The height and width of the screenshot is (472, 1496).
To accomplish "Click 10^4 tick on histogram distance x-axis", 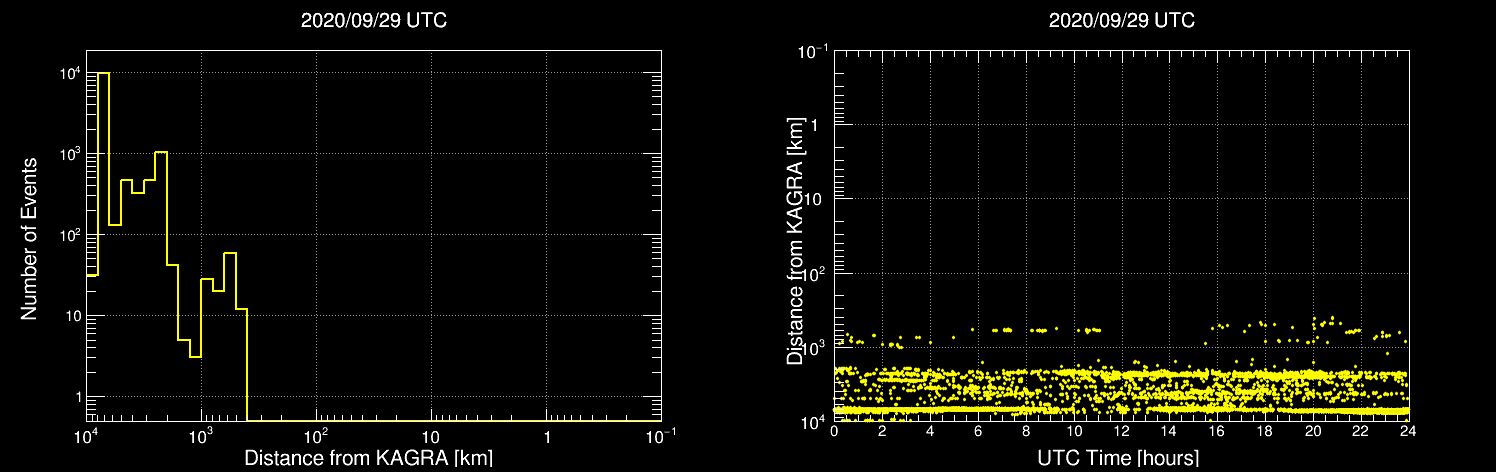I will click(86, 436).
